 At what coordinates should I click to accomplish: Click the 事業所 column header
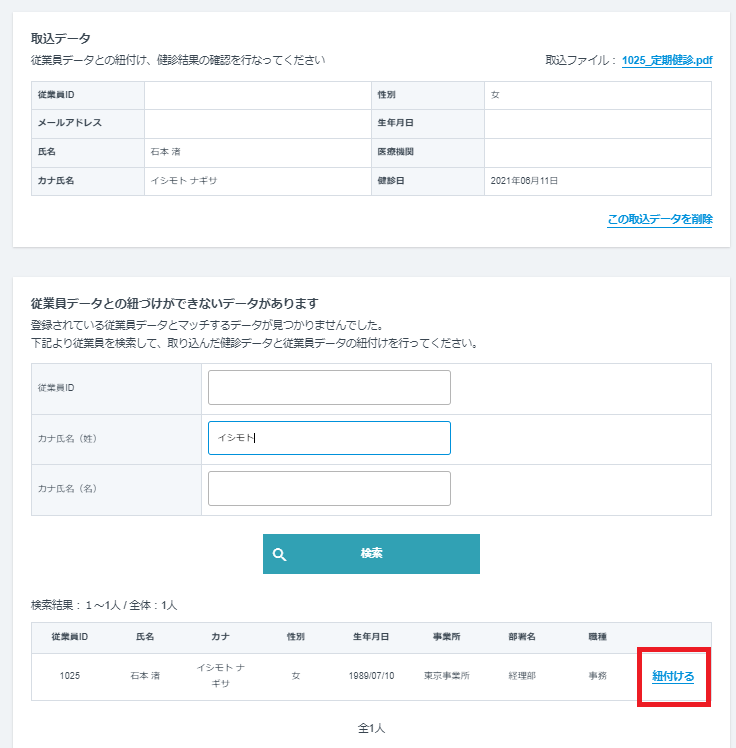click(446, 637)
